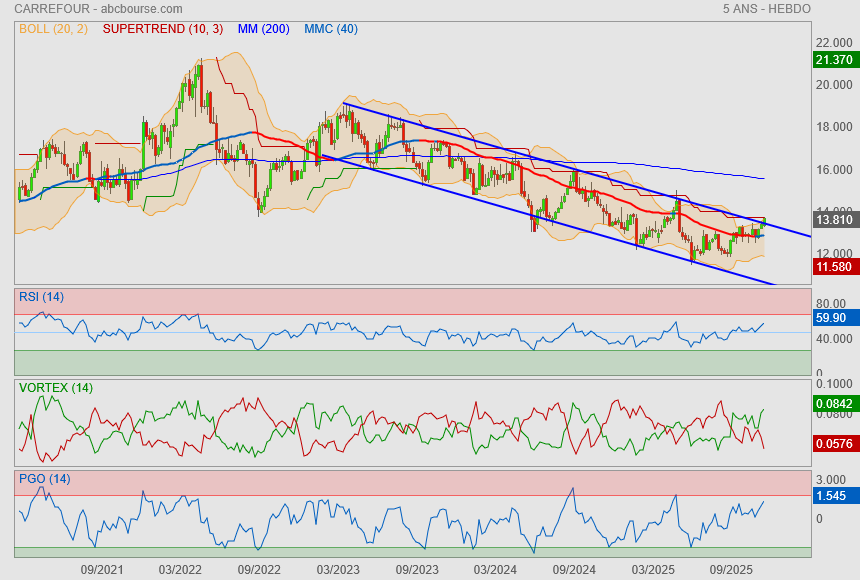
Task: Click the 5 ANS - HEBDO period label
Action: tap(767, 9)
